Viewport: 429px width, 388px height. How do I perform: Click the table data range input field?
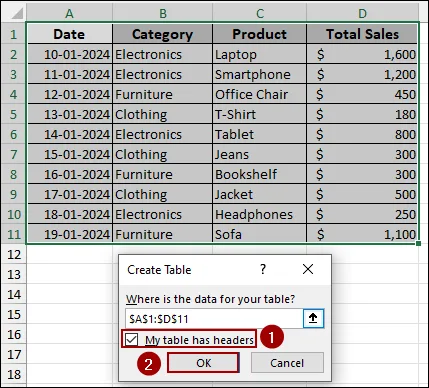214,319
